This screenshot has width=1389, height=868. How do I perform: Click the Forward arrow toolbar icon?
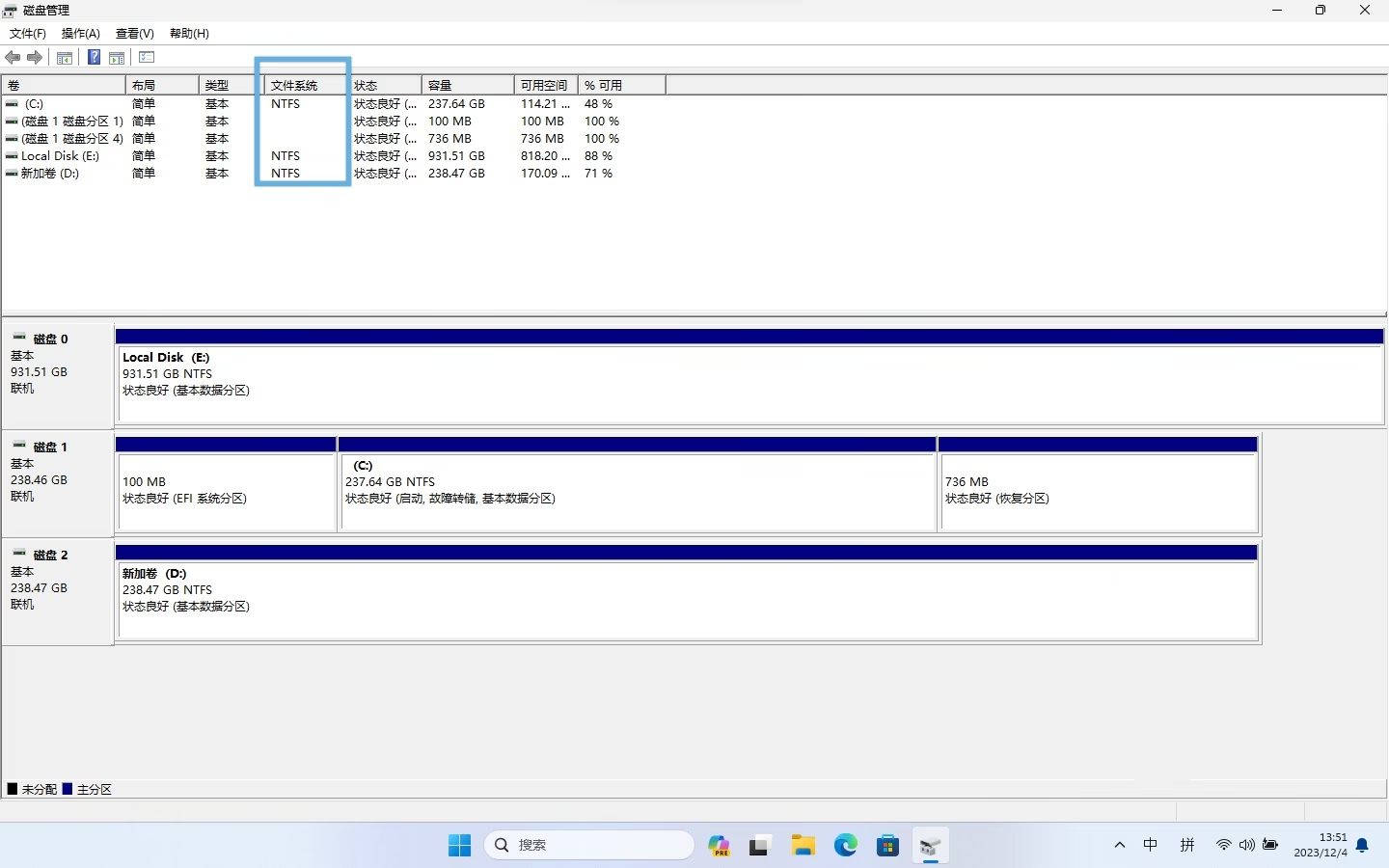(35, 58)
